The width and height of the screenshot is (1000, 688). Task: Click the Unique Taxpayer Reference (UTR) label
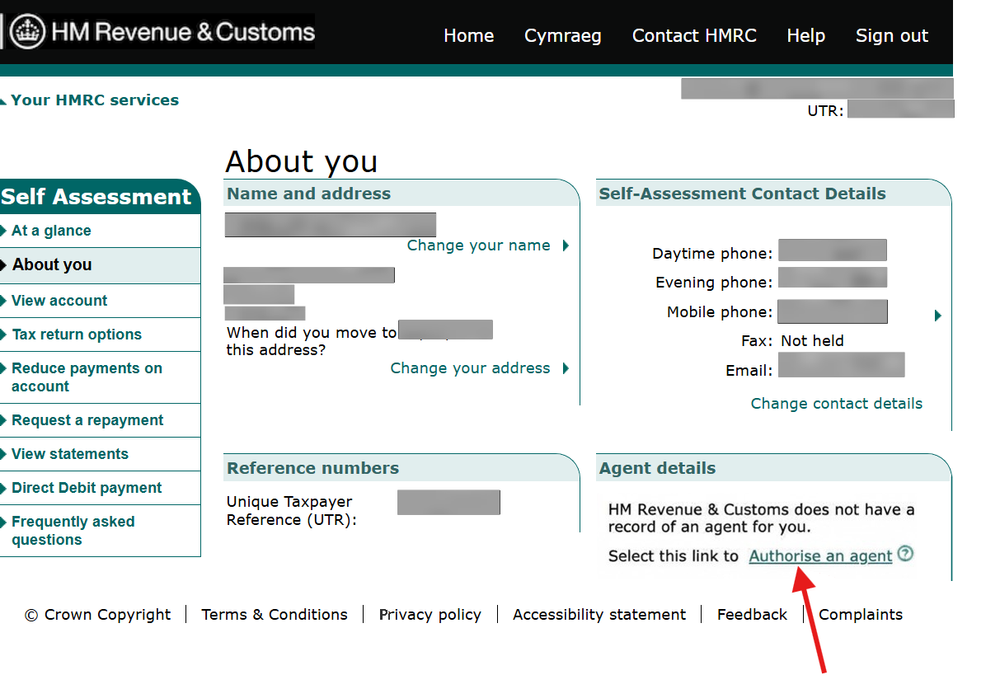pos(291,511)
